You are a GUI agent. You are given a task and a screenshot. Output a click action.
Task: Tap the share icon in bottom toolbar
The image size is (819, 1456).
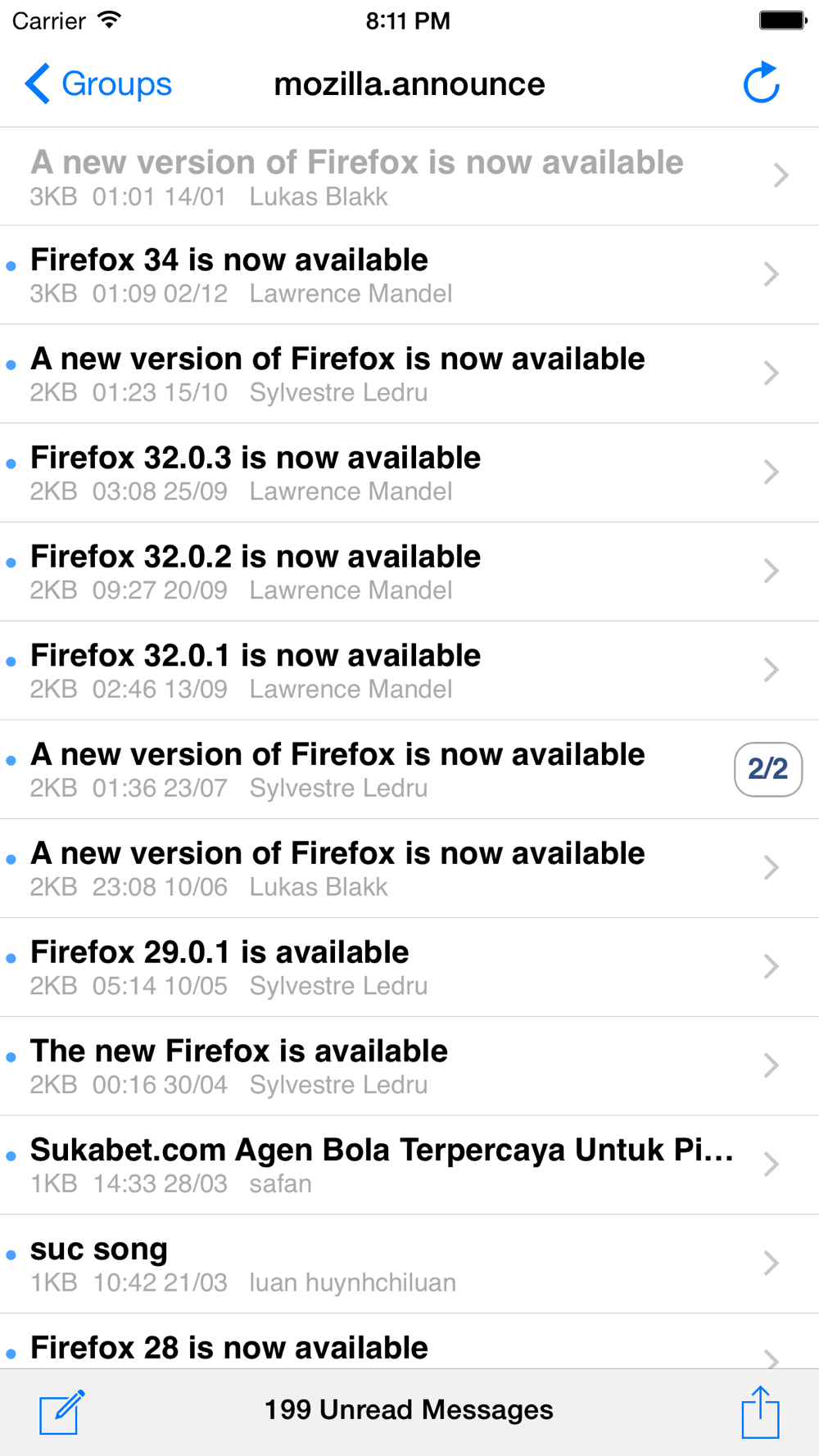(760, 1411)
